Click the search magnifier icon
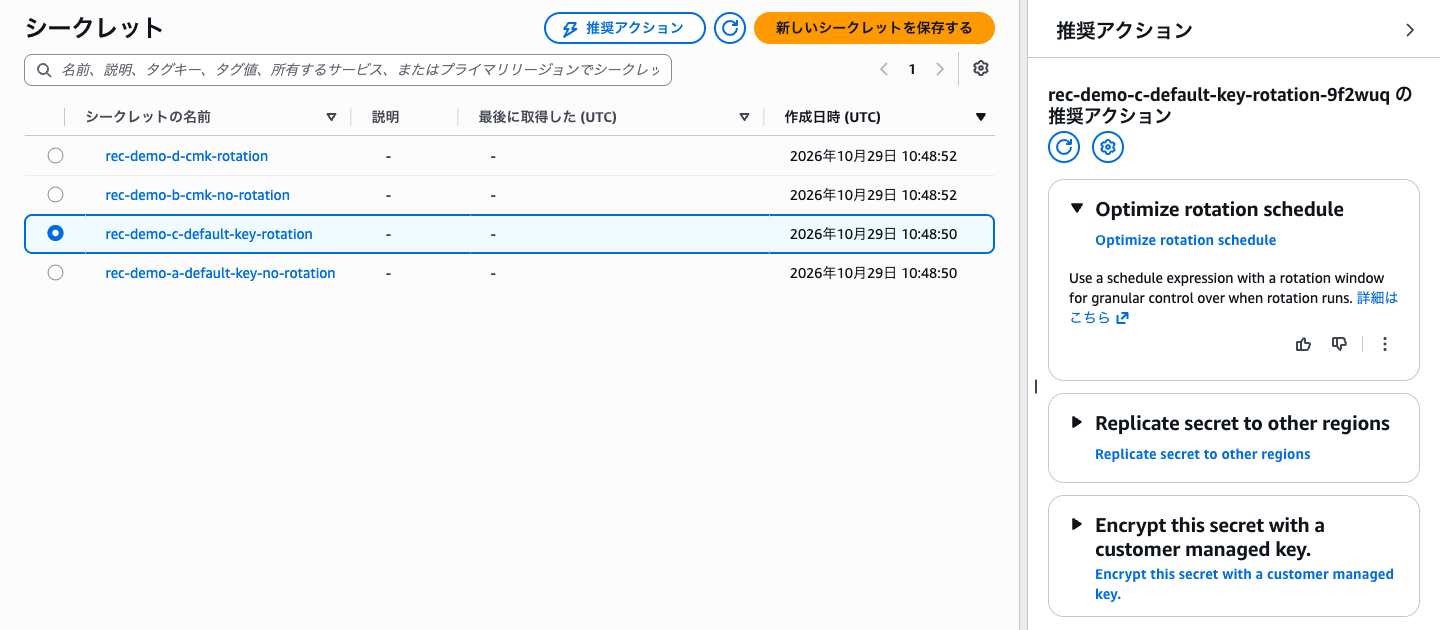Viewport: 1440px width, 630px height. 44,70
